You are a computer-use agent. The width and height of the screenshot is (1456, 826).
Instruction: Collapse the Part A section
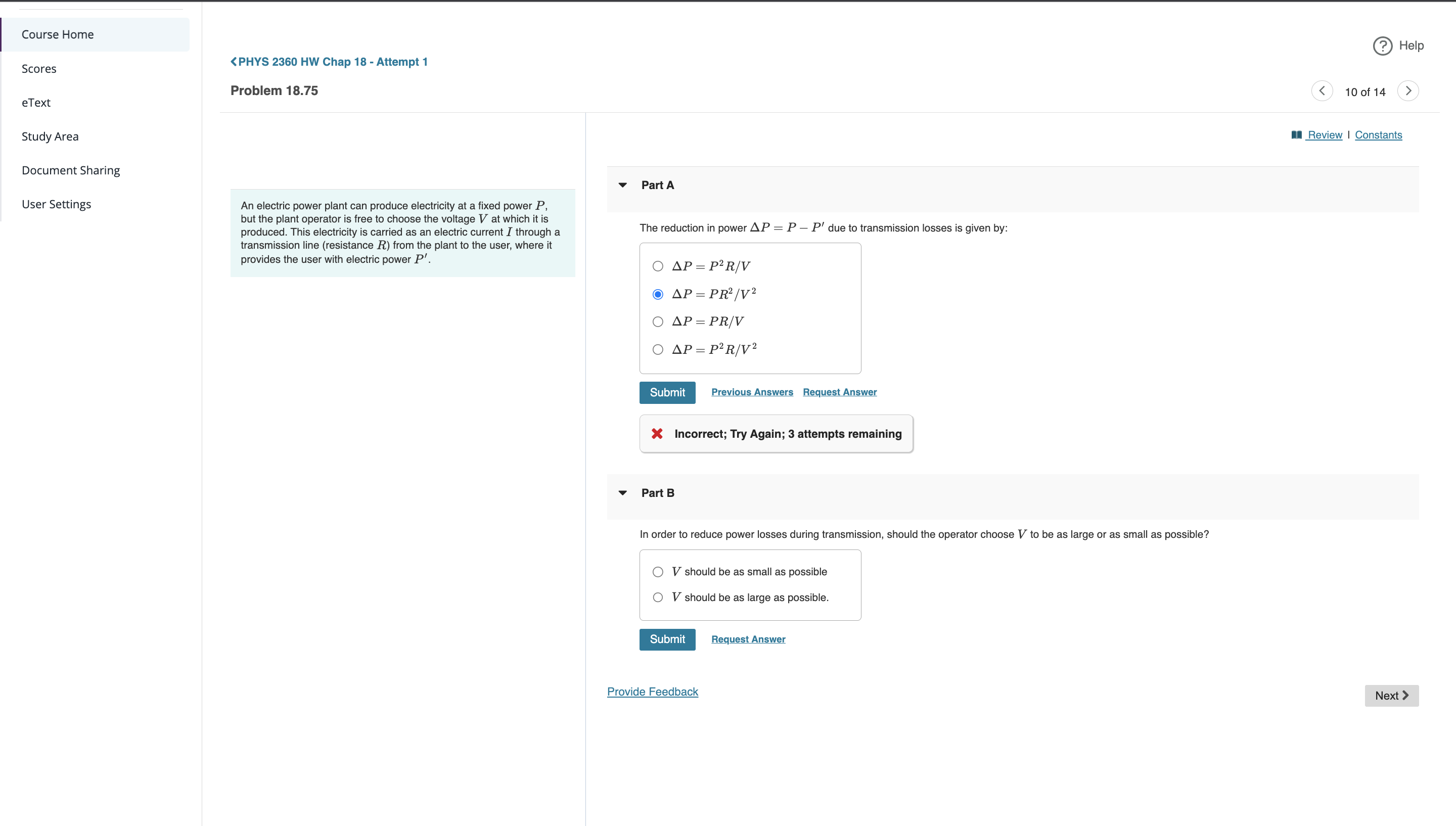tap(622, 185)
